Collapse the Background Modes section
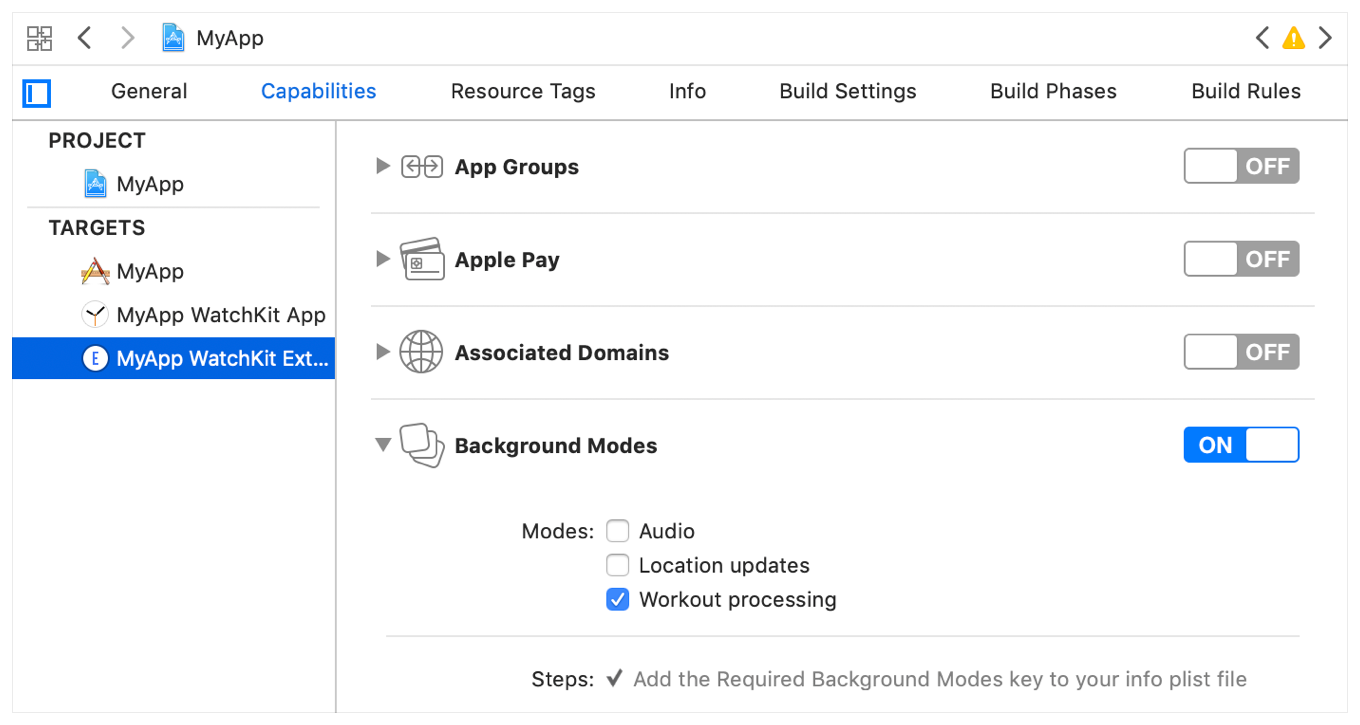This screenshot has height=725, width=1360. coord(382,446)
